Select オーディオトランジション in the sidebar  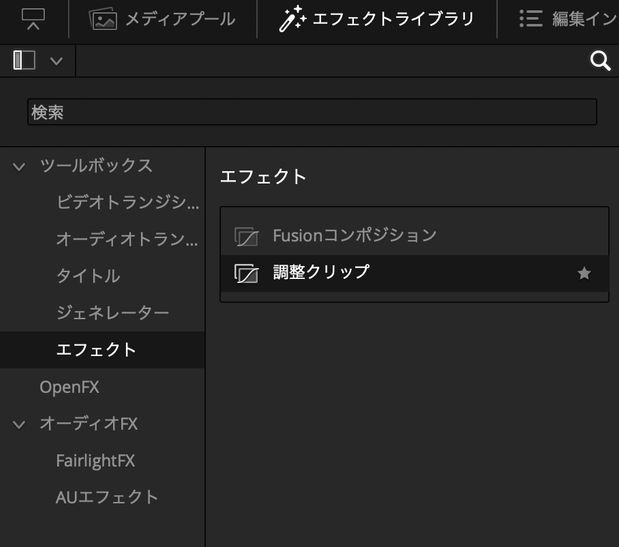127,239
